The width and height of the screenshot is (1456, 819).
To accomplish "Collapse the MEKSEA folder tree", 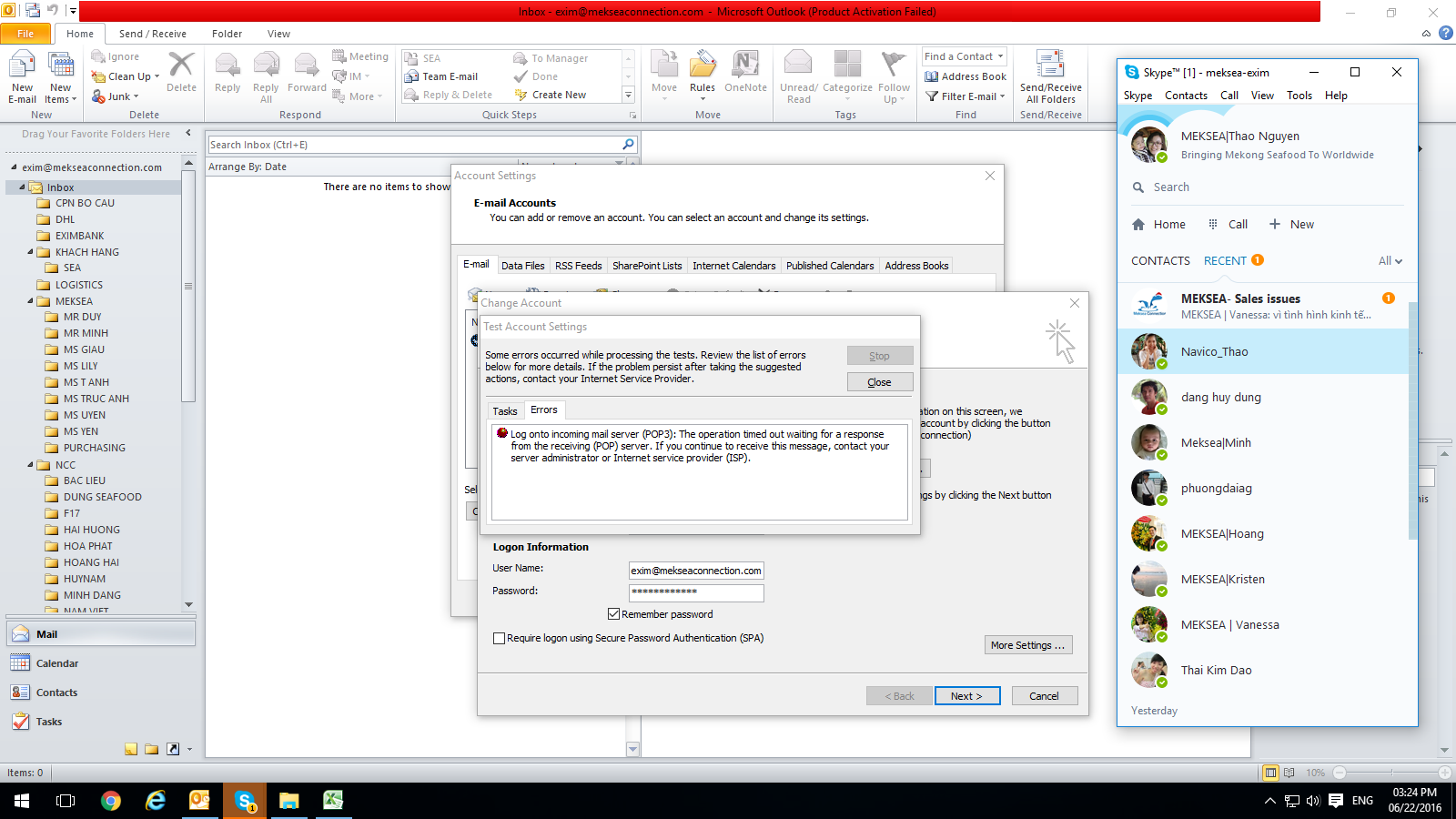I will click(30, 301).
